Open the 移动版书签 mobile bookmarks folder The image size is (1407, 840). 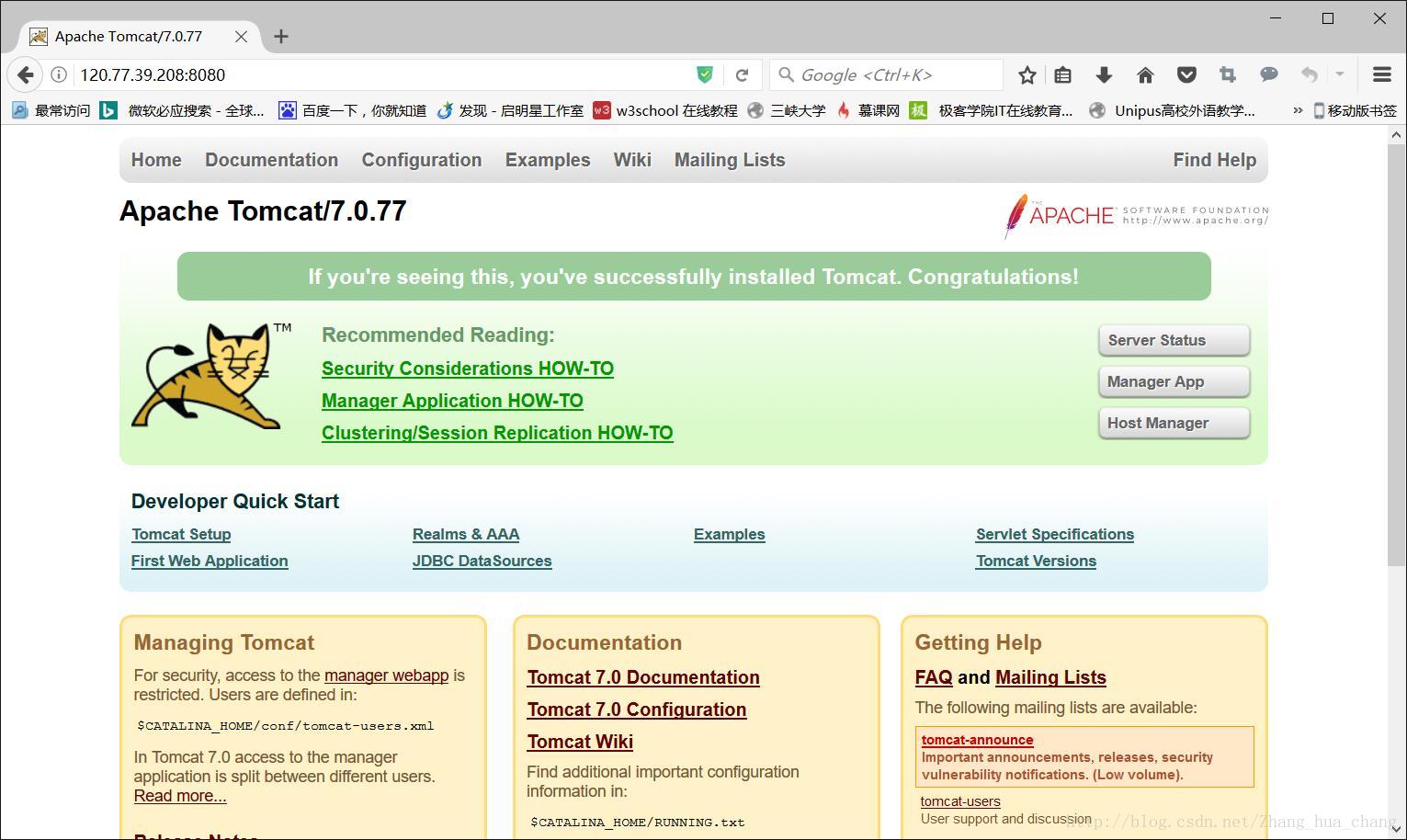[1355, 110]
